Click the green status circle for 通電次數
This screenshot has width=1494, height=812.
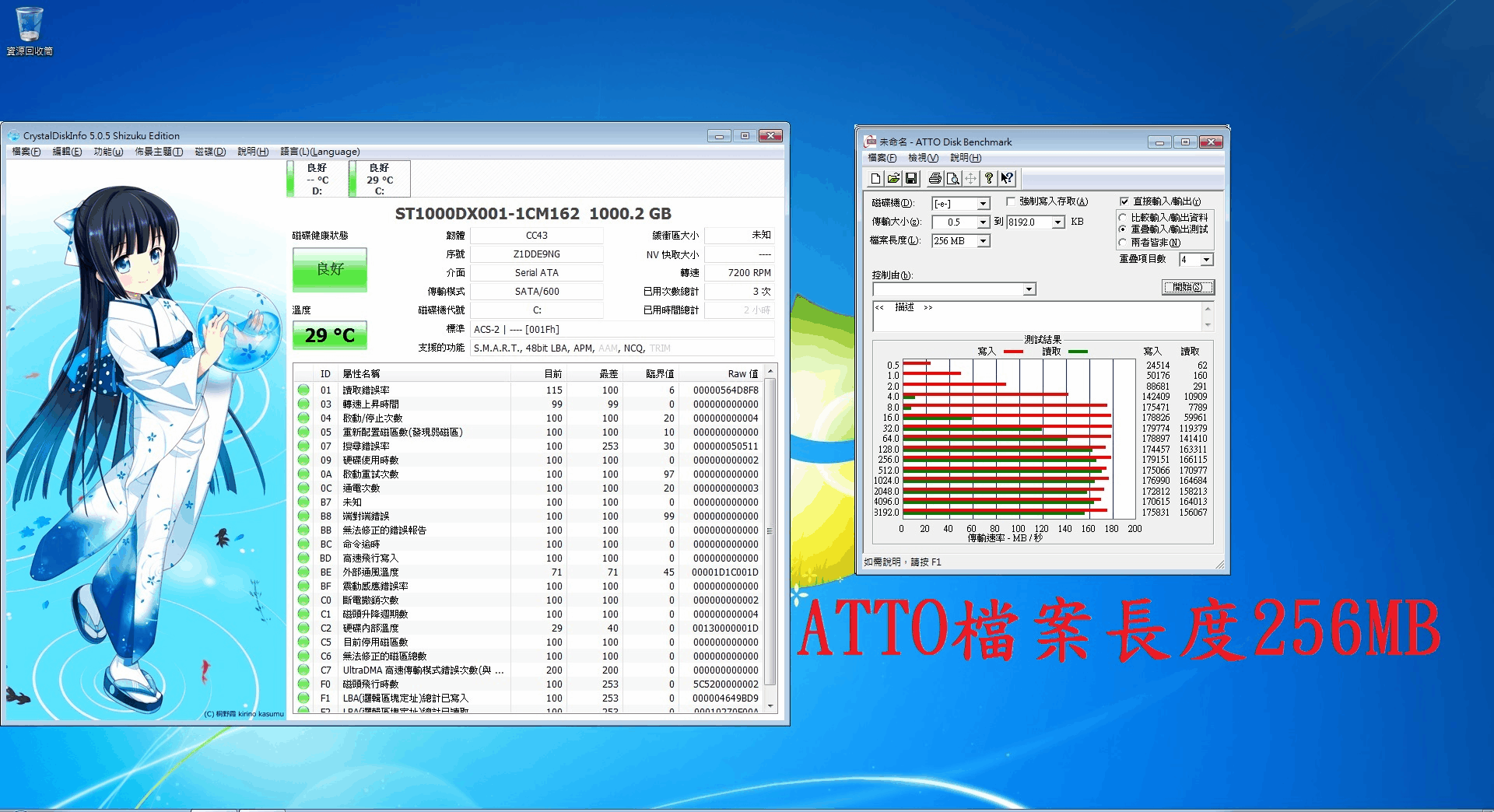click(x=303, y=488)
